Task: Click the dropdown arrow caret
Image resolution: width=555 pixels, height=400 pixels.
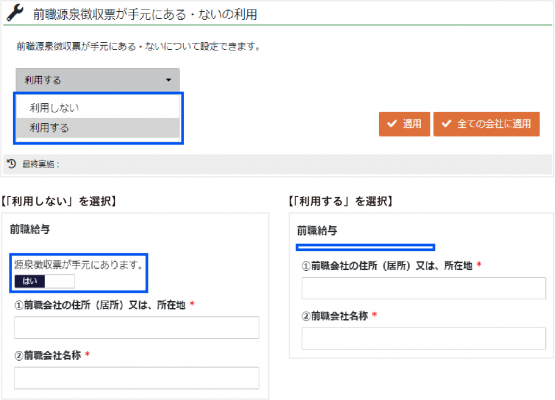Action: point(168,80)
